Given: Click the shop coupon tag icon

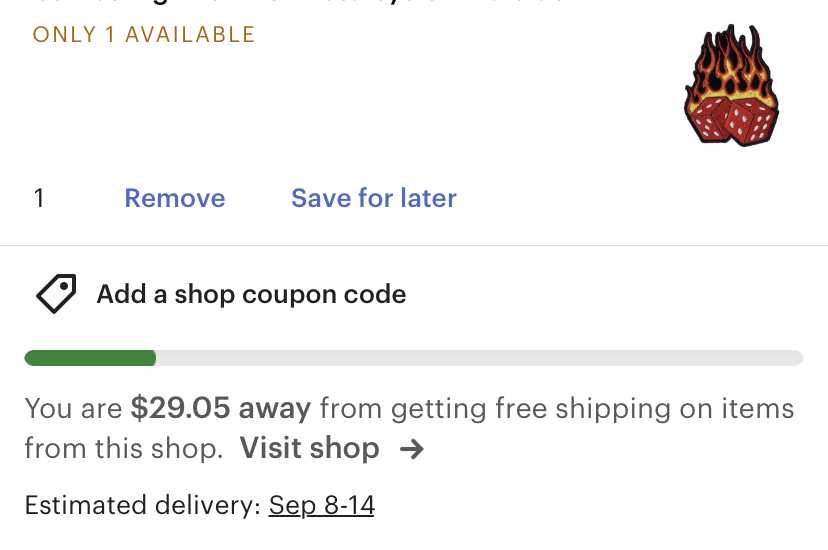Looking at the screenshot, I should [56, 294].
